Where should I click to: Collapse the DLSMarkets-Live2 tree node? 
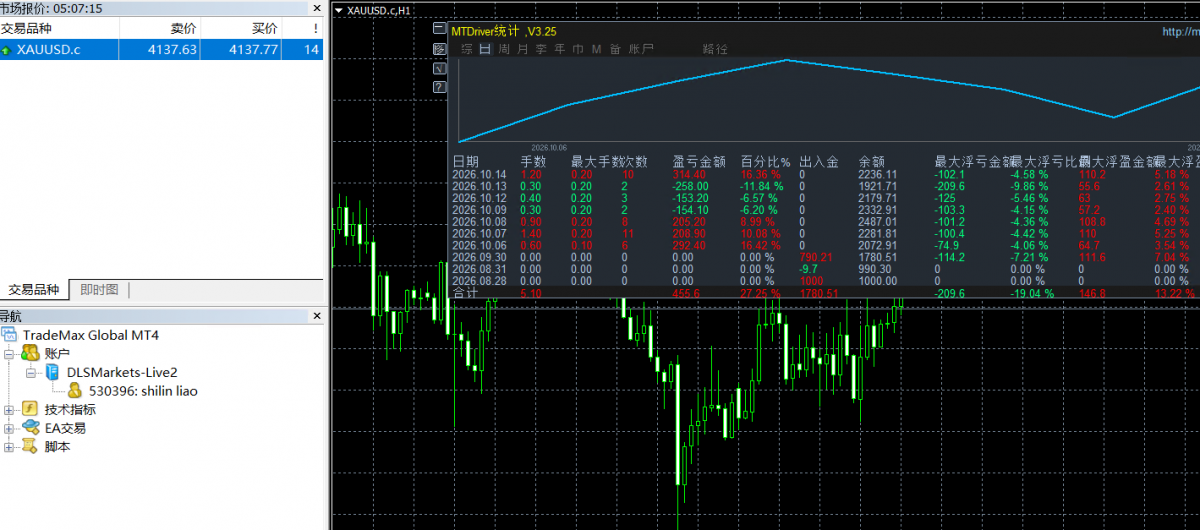click(x=31, y=372)
